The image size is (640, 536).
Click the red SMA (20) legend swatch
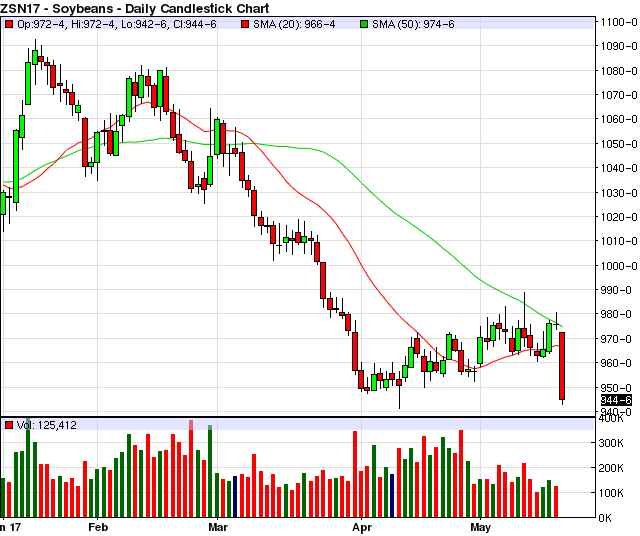(245, 24)
